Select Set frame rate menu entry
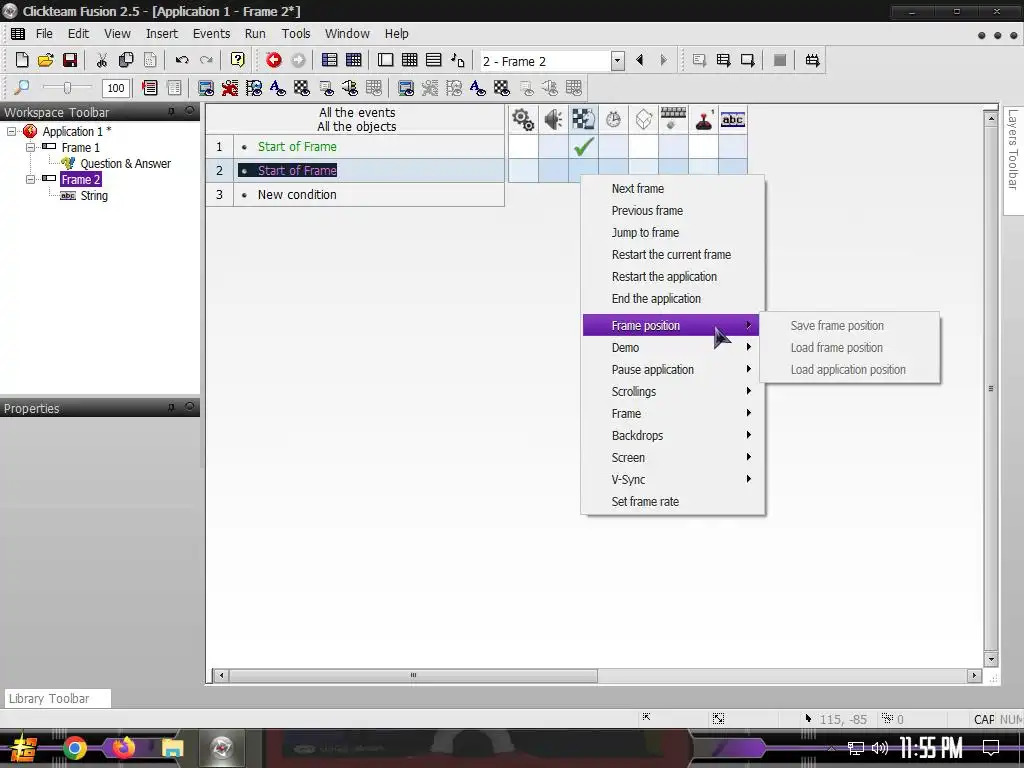 [x=673, y=502]
